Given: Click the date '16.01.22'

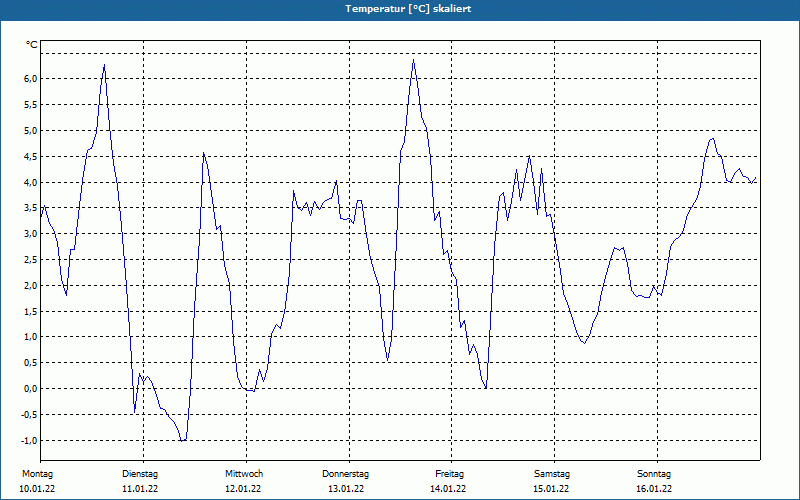Looking at the screenshot, I should tap(654, 489).
